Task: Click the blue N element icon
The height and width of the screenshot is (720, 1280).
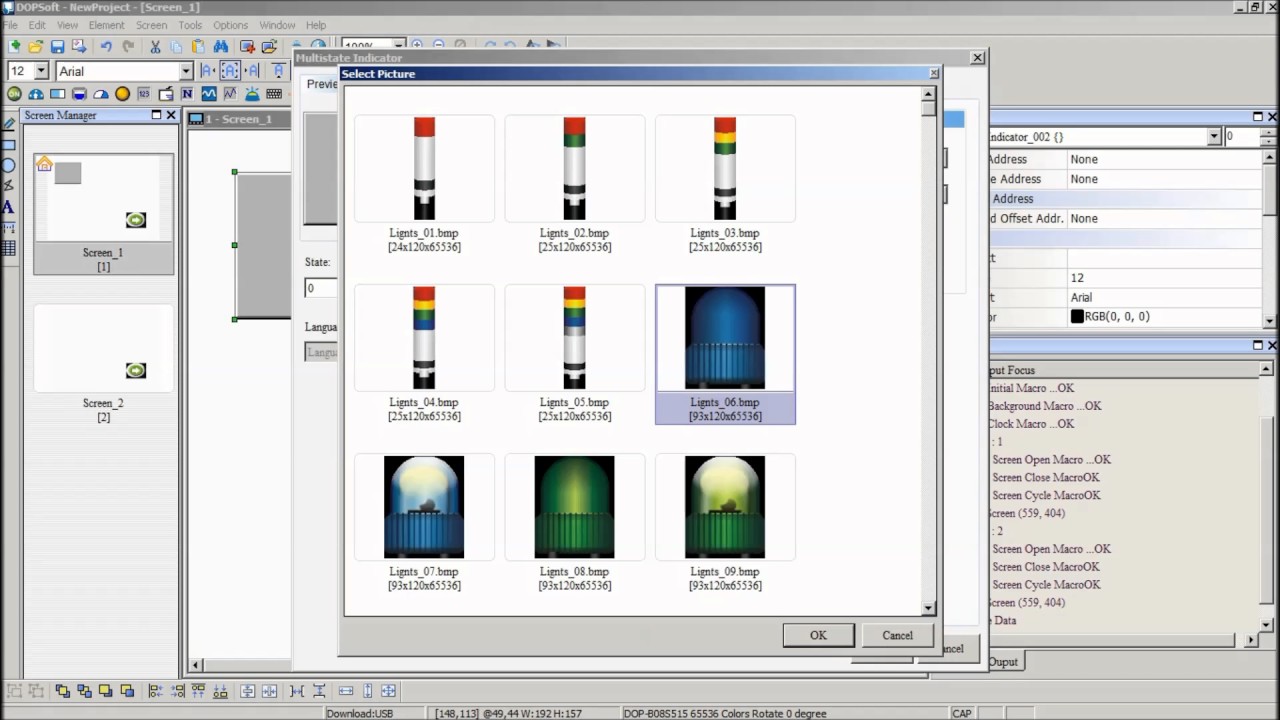Action: click(187, 94)
